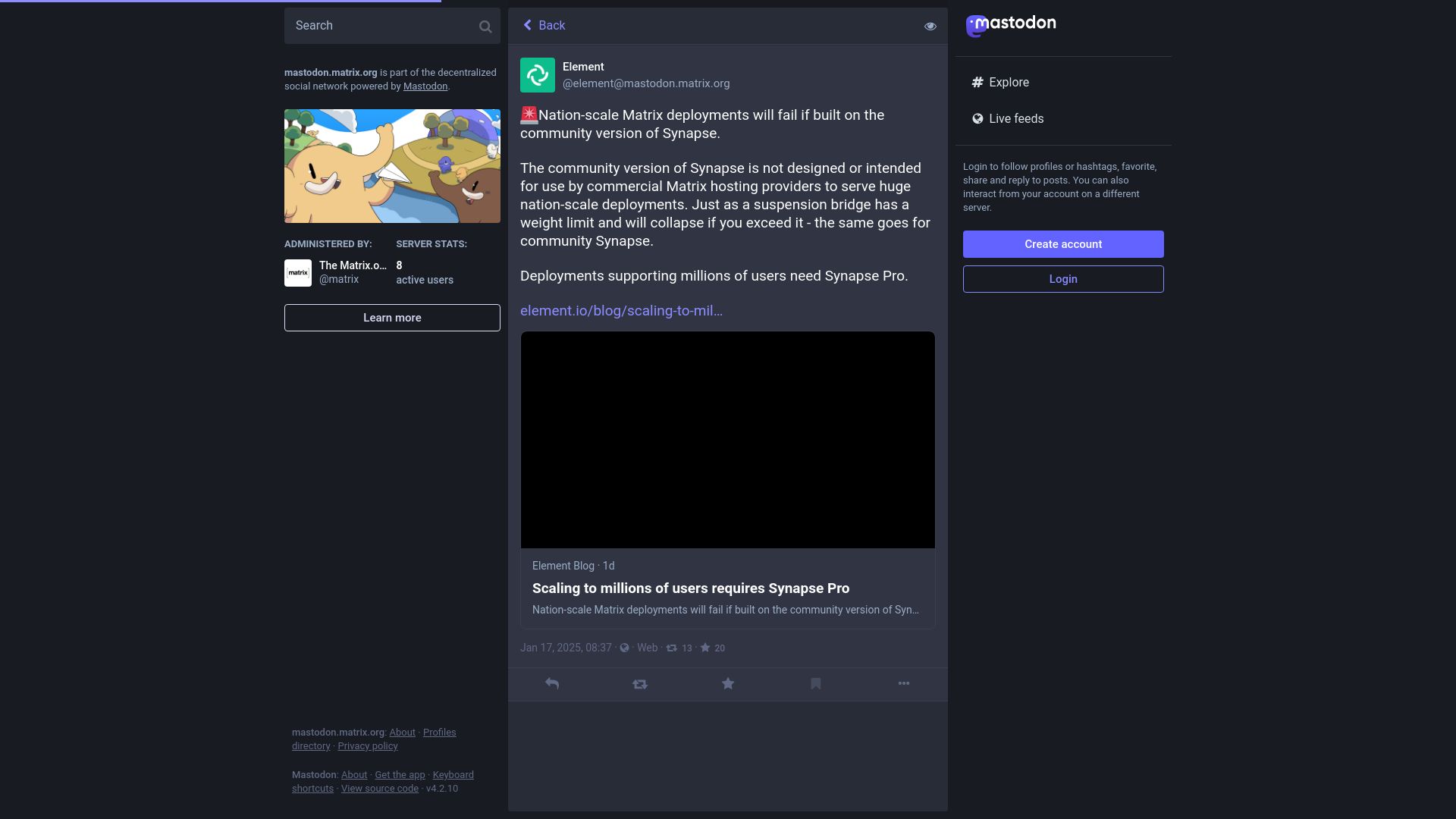Click the server illustration banner
Image resolution: width=1456 pixels, height=819 pixels.
pos(392,166)
